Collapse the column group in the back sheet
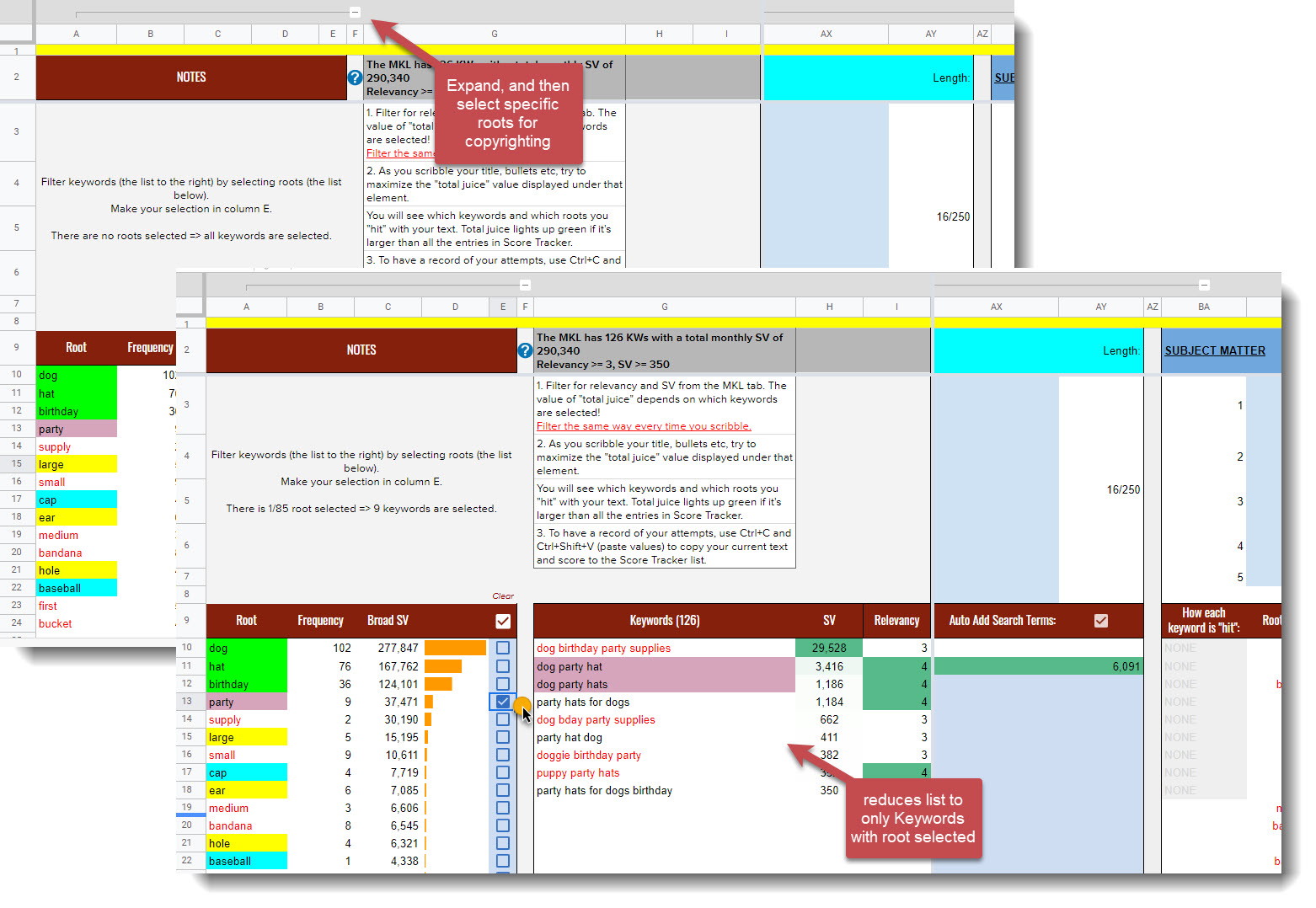1316x908 pixels. [355, 12]
